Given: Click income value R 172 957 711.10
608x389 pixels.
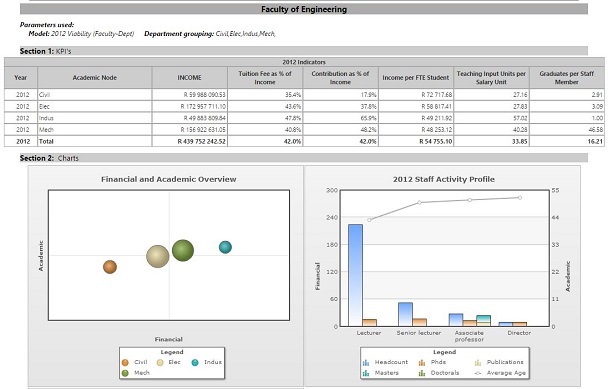Looking at the screenshot, I should pyautogui.click(x=203, y=106).
